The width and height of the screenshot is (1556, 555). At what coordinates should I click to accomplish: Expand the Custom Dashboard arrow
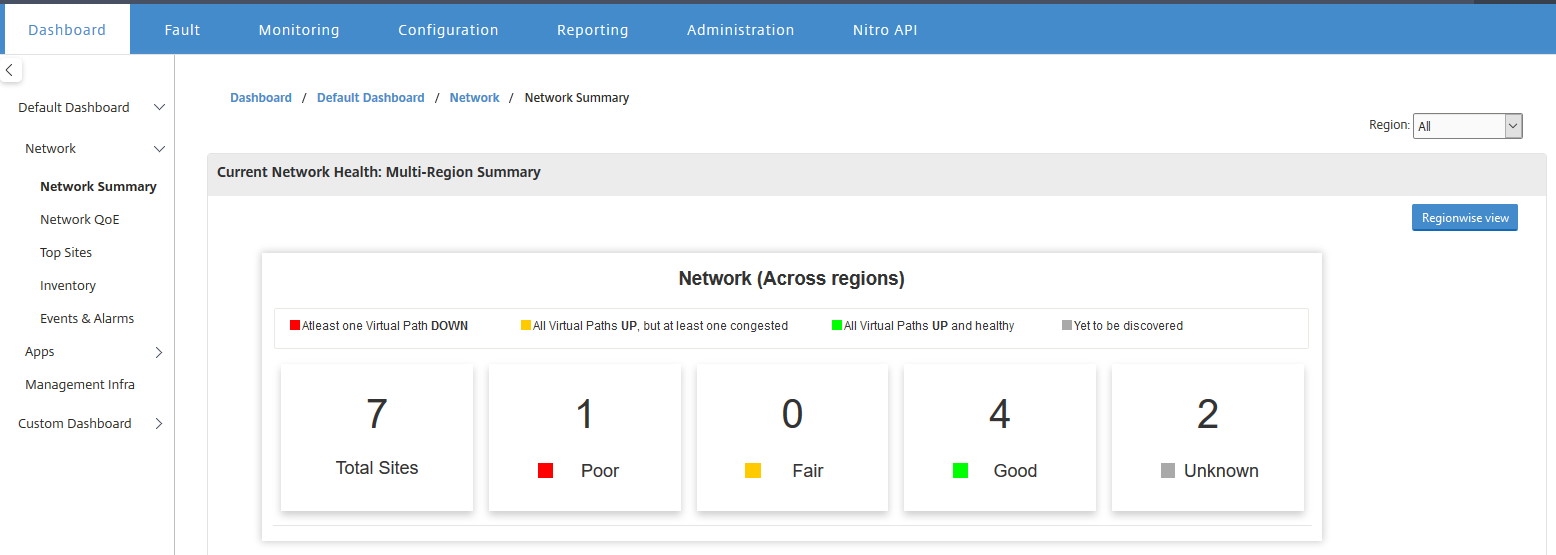coord(159,424)
